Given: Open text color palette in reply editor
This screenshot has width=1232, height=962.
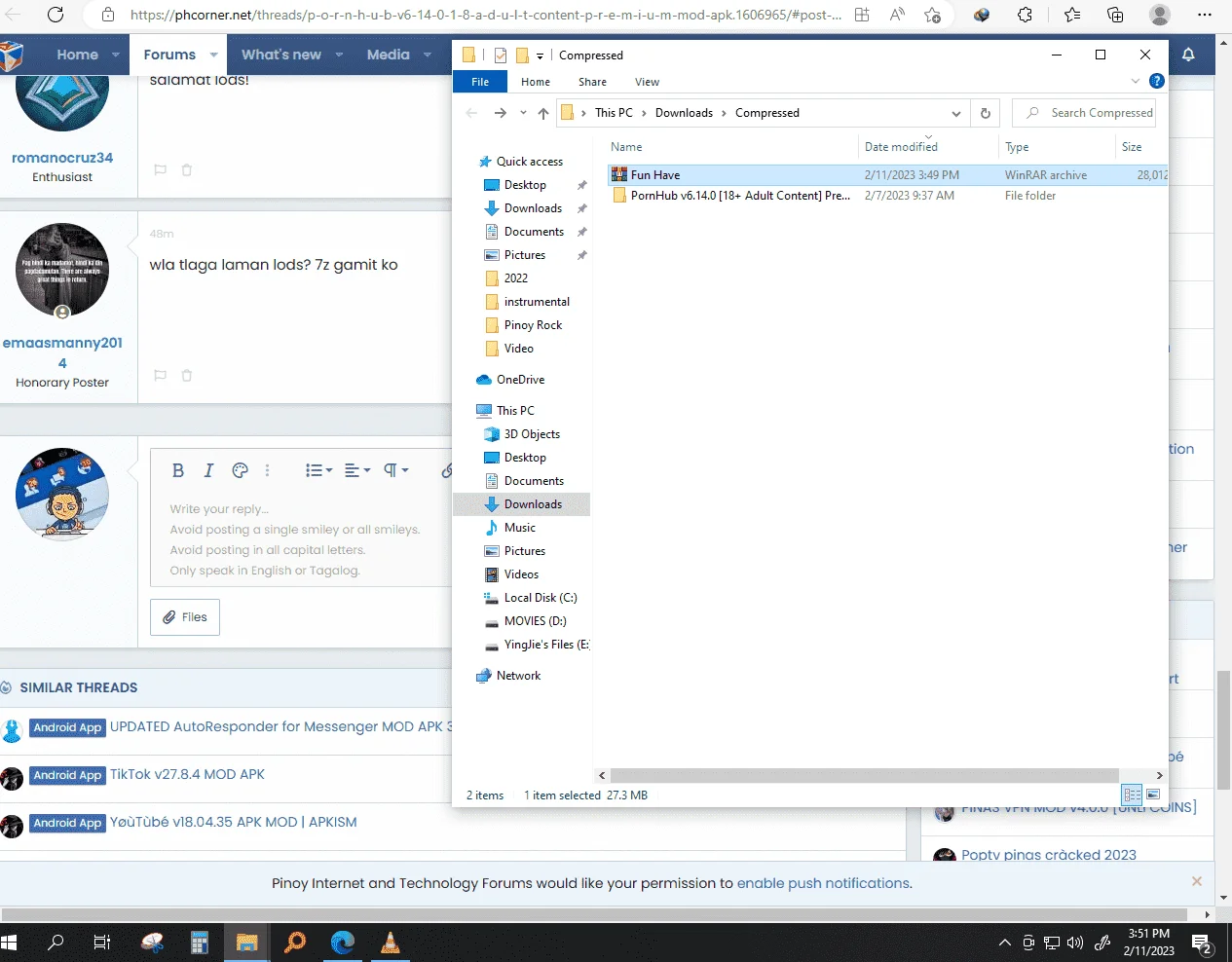Looking at the screenshot, I should [240, 470].
